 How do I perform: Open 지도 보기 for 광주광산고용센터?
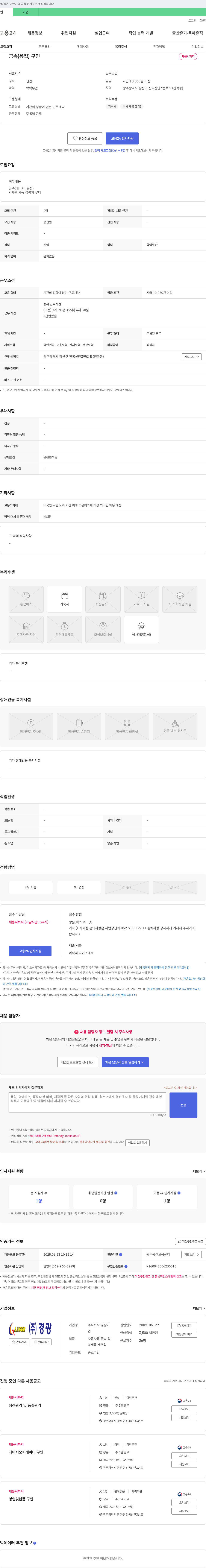[x=191, y=1255]
